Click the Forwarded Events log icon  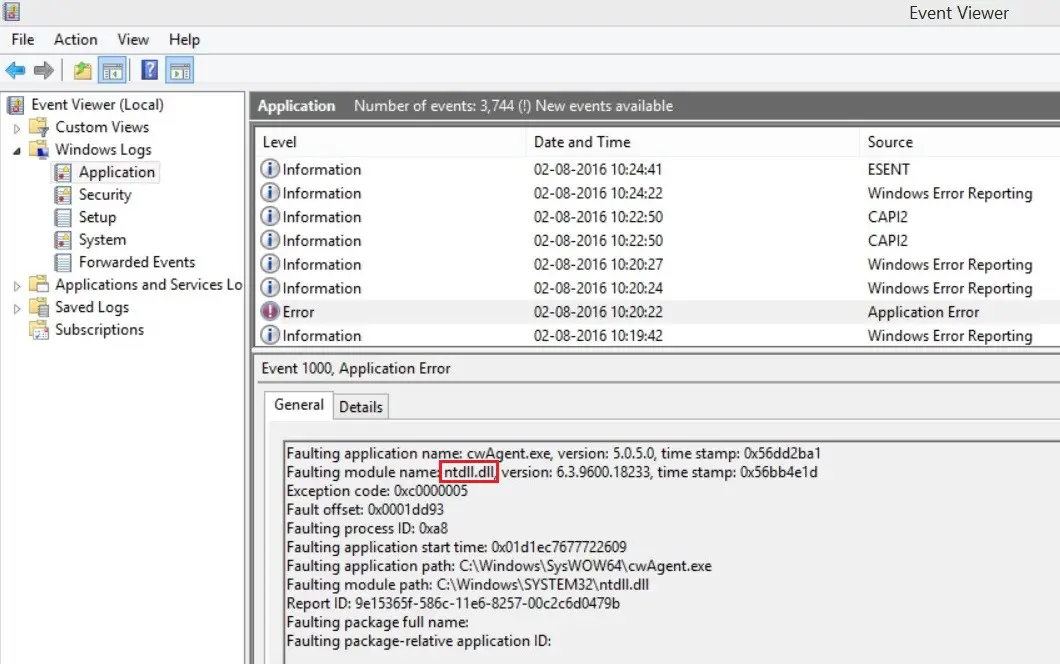click(63, 262)
